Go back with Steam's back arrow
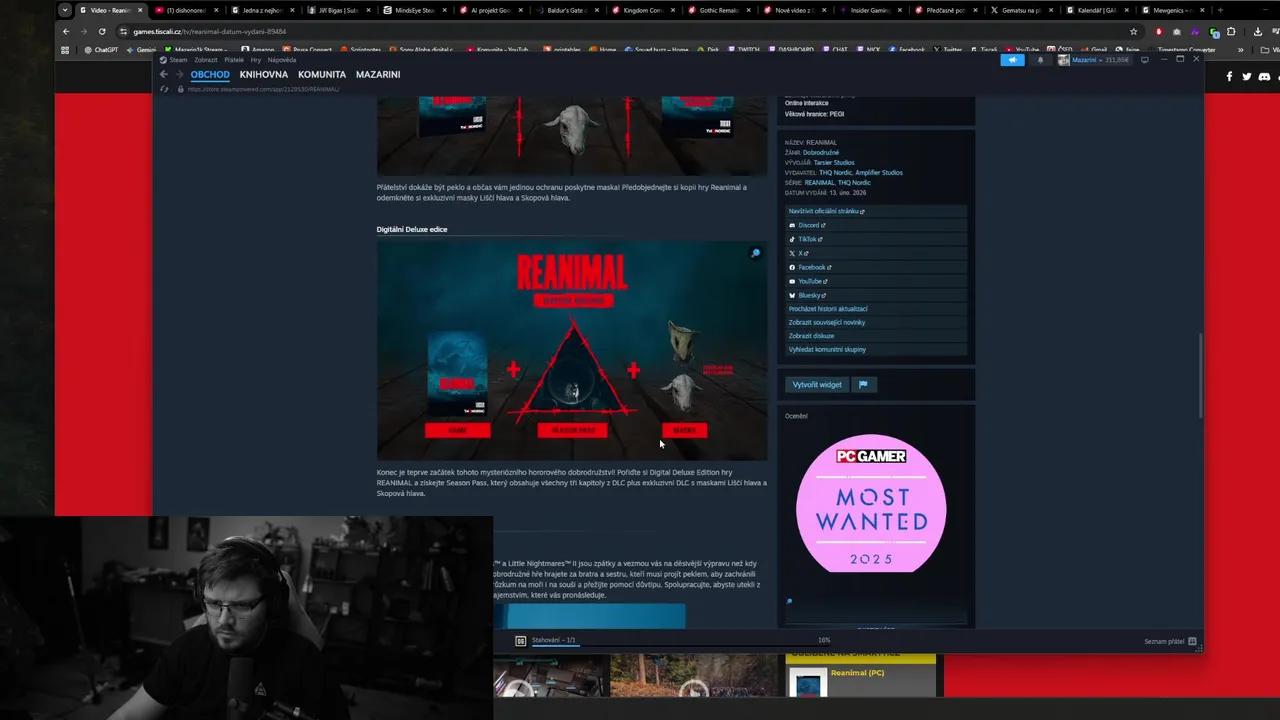 click(x=164, y=75)
